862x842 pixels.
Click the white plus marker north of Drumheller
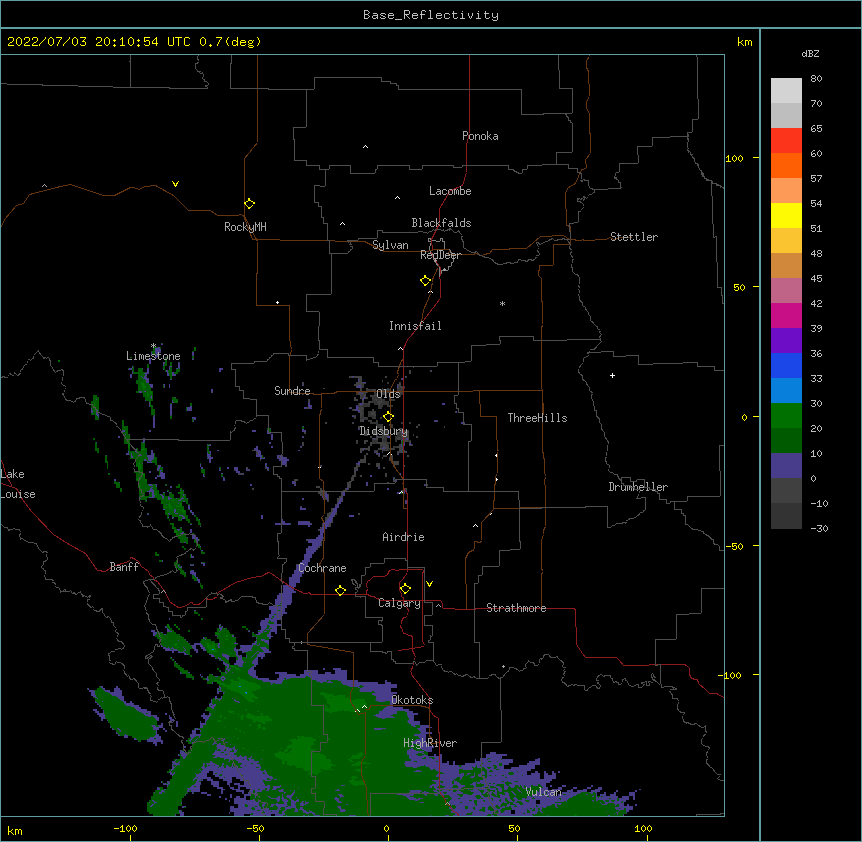pyautogui.click(x=612, y=375)
